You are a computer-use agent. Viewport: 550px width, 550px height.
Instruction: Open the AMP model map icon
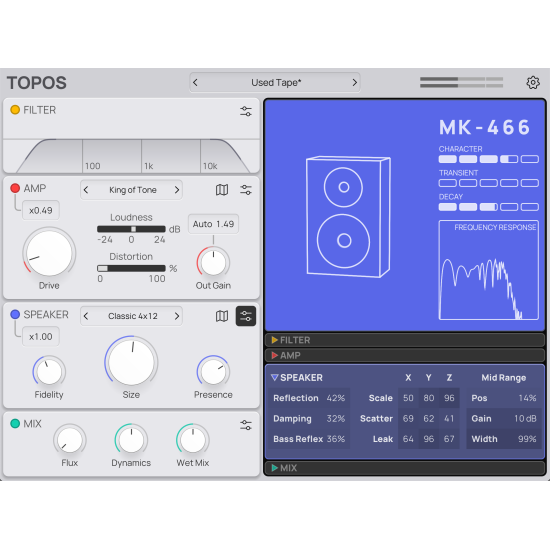[x=222, y=190]
